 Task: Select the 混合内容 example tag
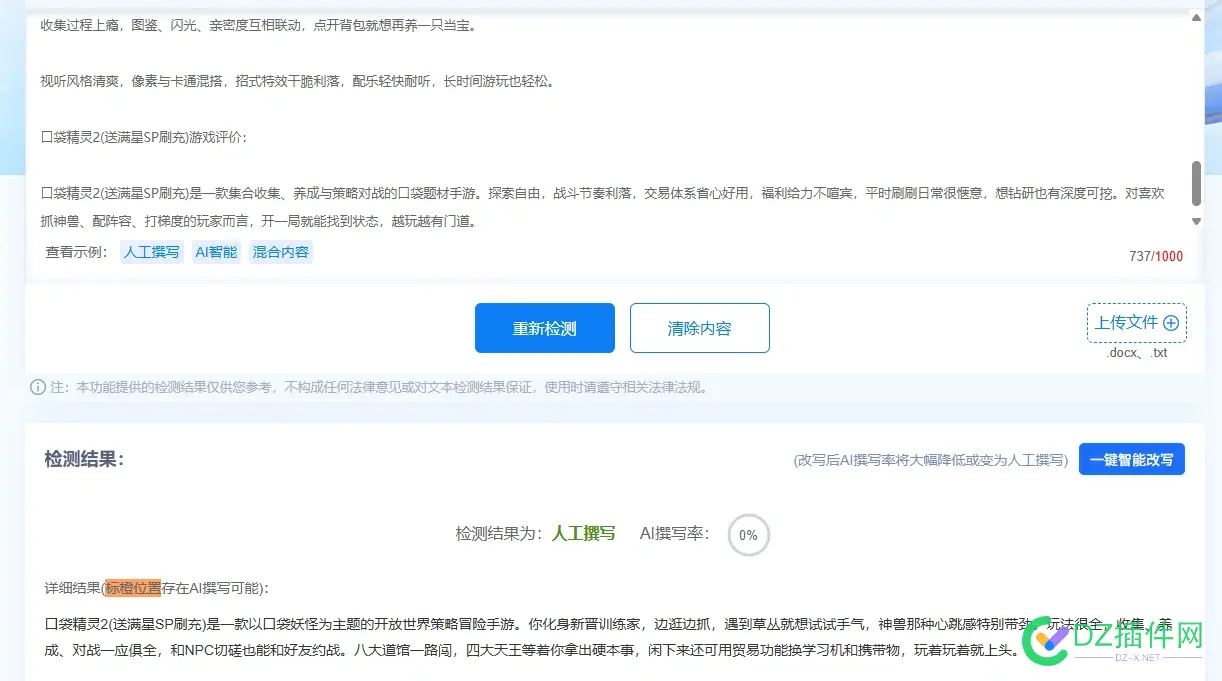(280, 252)
